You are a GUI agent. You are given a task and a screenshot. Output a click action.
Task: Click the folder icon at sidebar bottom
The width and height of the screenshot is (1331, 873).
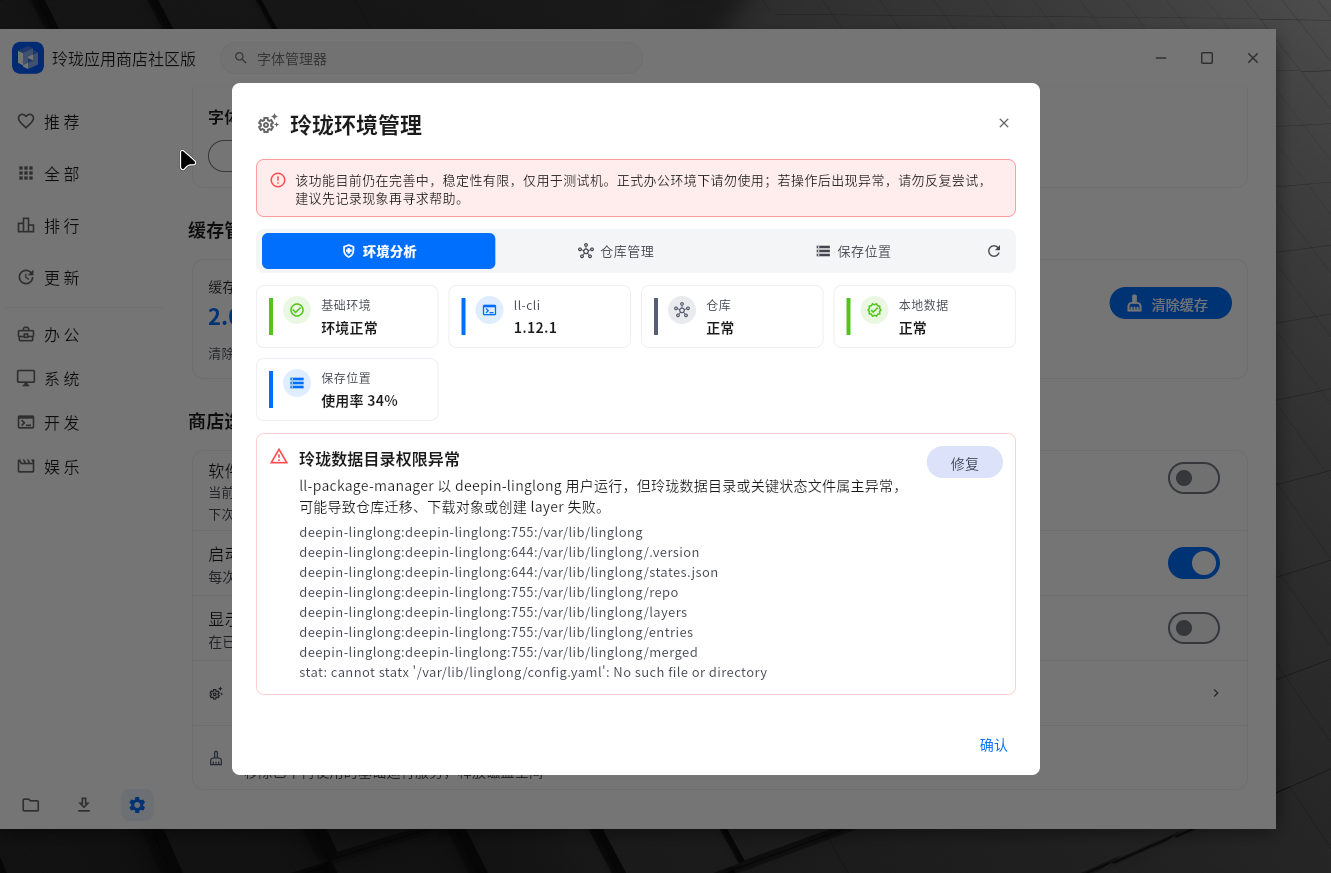click(31, 805)
